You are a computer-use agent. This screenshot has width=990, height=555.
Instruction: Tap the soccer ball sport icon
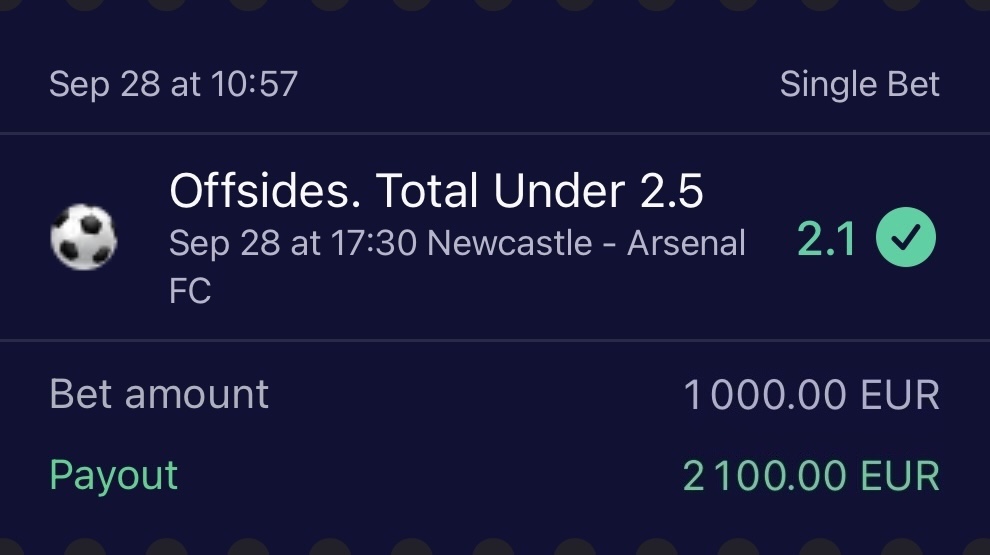pyautogui.click(x=83, y=238)
